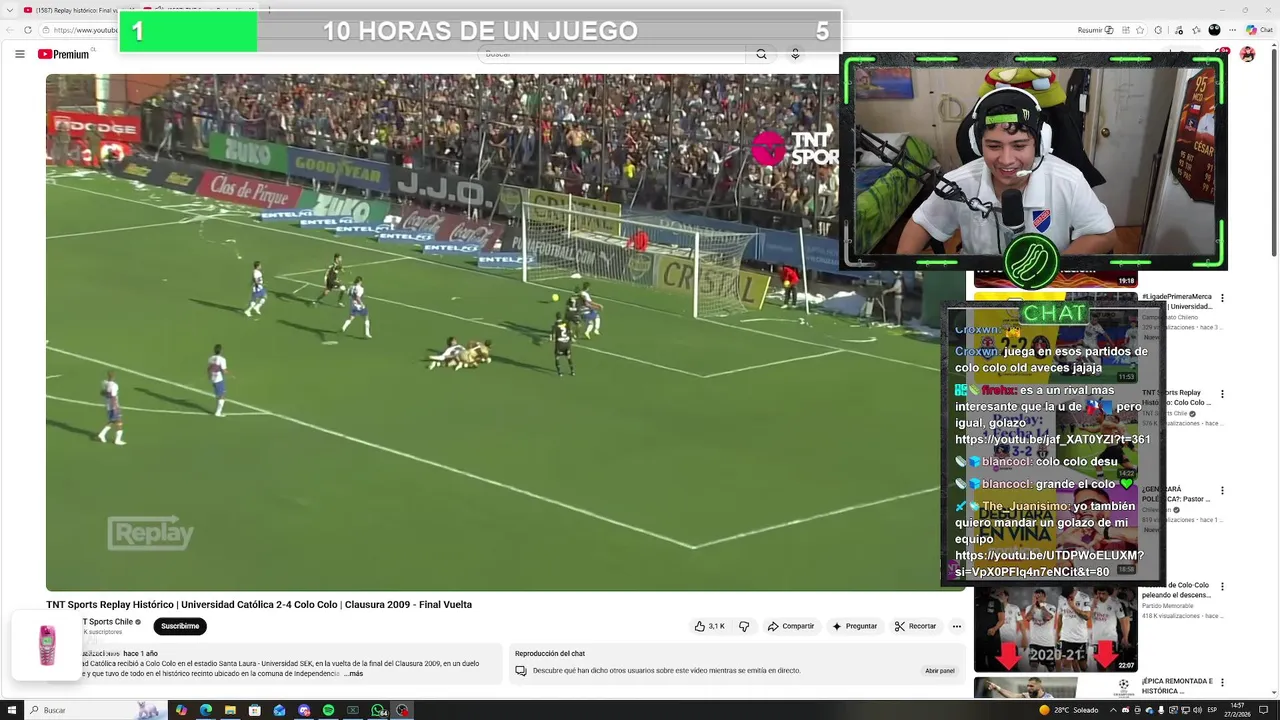Open browser Settings and more ellipsis
This screenshot has height=720, width=1280.
pyautogui.click(x=1232, y=30)
